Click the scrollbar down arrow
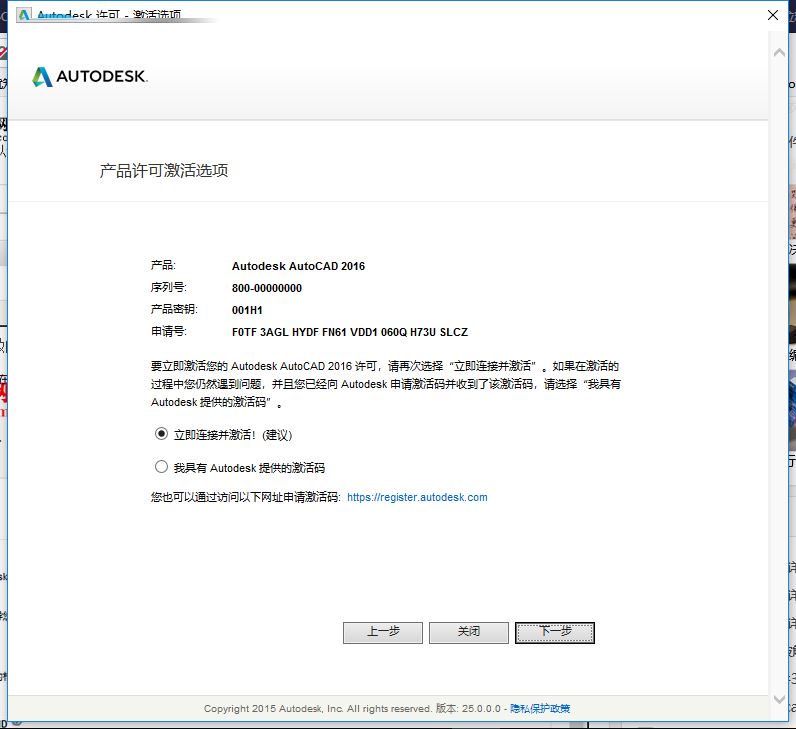The image size is (796, 729). [779, 699]
